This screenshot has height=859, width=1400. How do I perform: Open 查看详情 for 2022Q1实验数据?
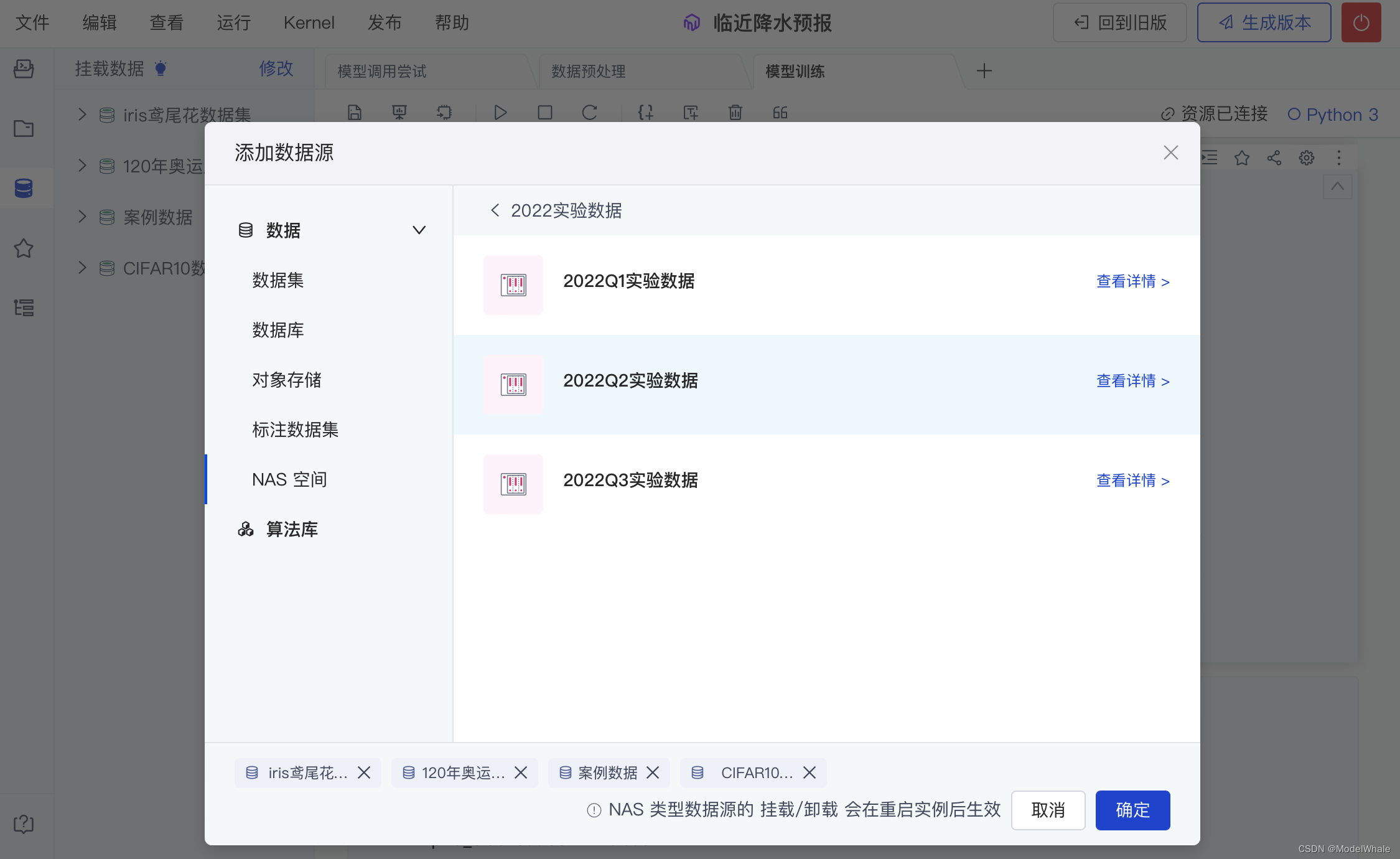pyautogui.click(x=1132, y=281)
